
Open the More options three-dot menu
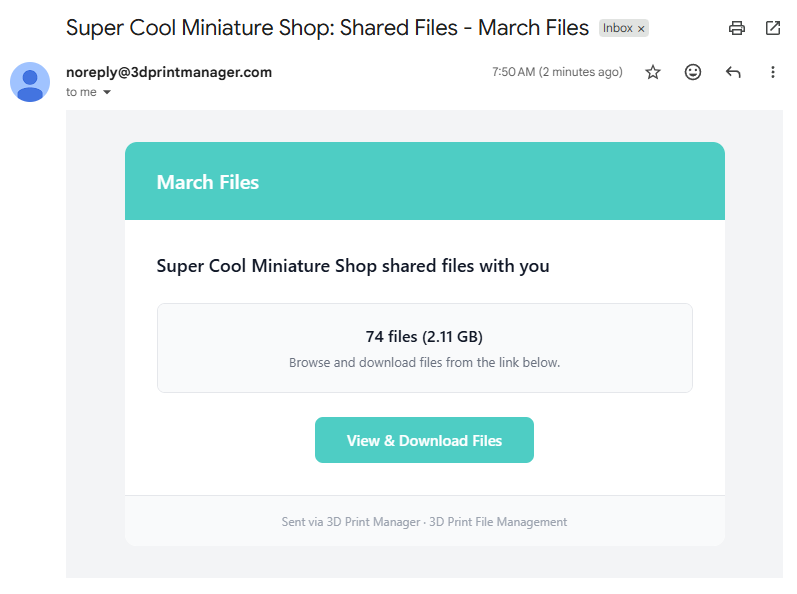(773, 72)
